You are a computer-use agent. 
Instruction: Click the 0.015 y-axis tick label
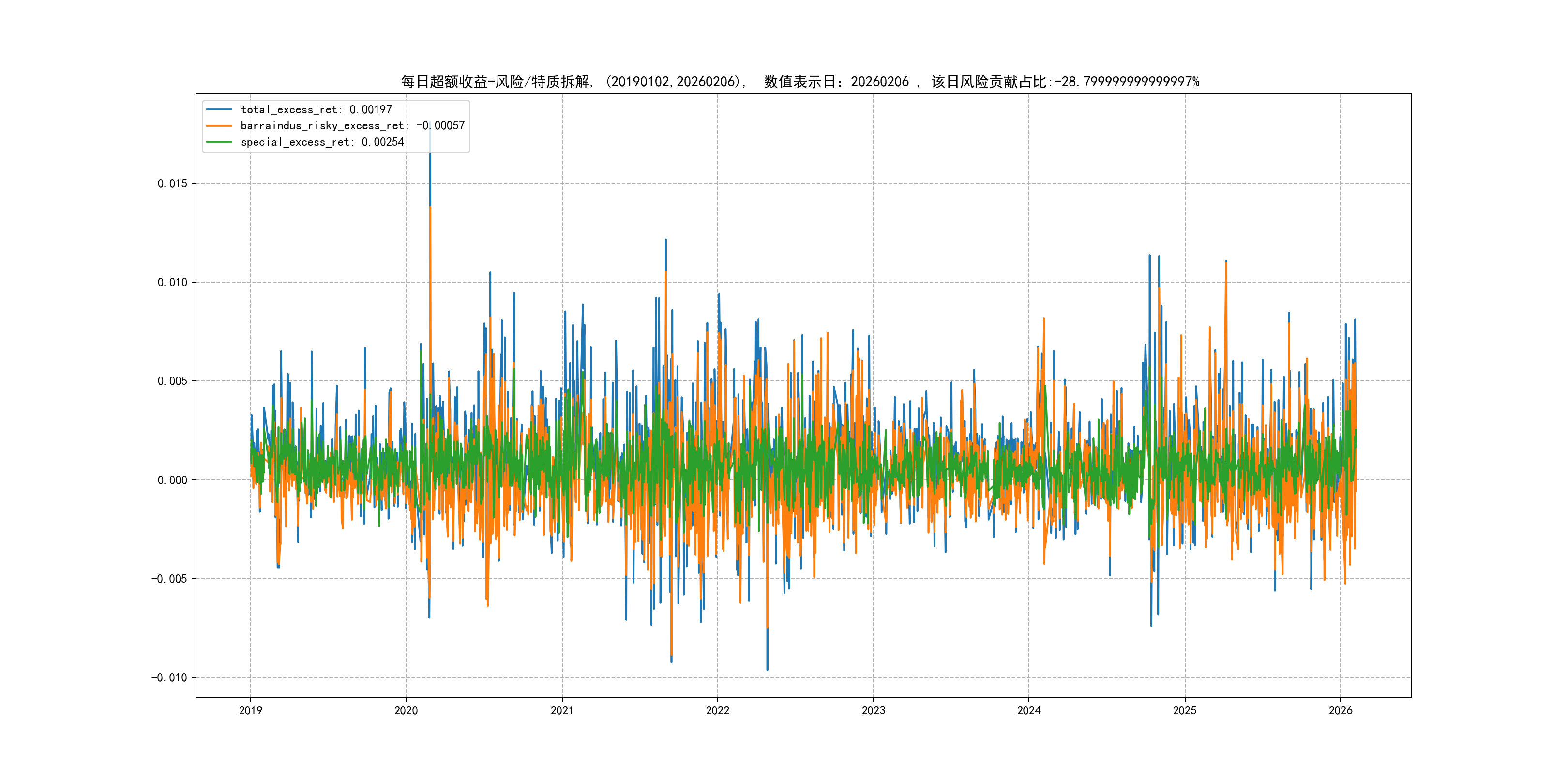click(x=172, y=184)
